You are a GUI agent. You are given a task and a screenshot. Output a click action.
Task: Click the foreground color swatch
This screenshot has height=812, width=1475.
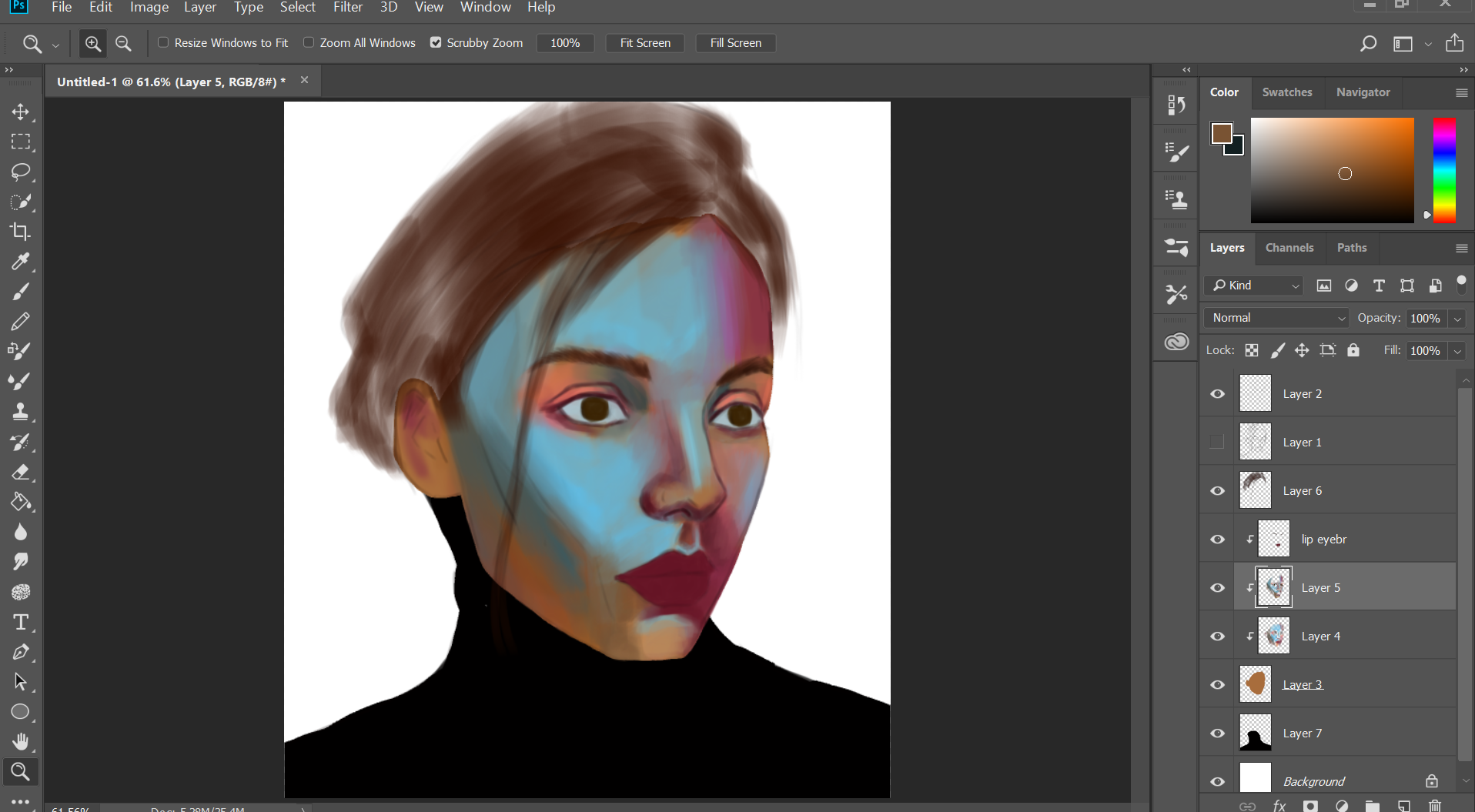1221,133
